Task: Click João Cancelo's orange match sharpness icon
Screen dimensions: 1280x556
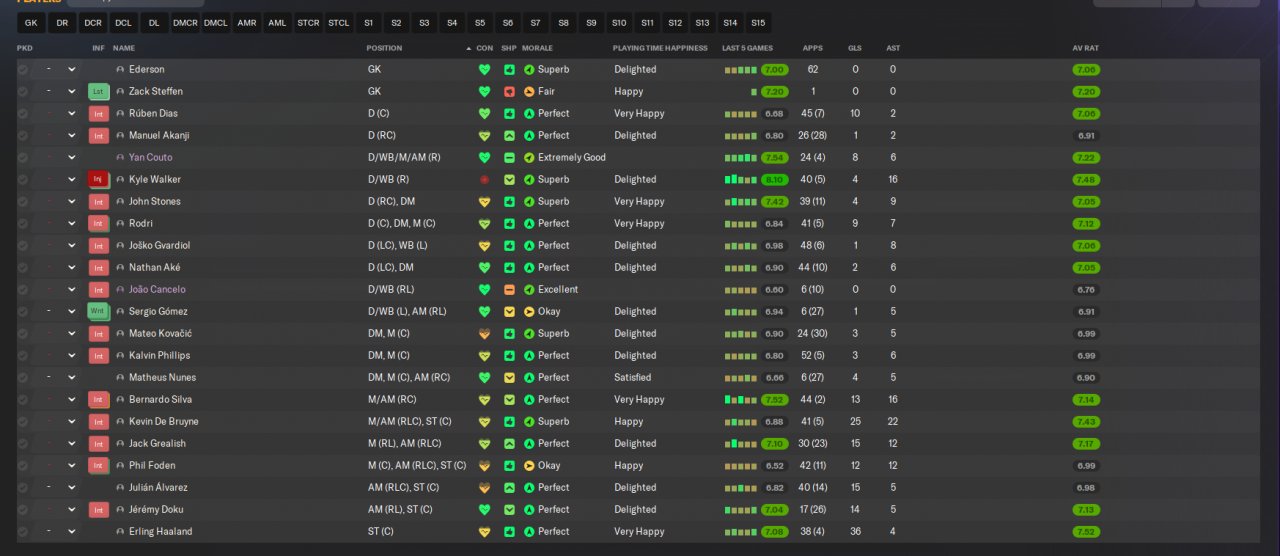Action: [x=509, y=290]
